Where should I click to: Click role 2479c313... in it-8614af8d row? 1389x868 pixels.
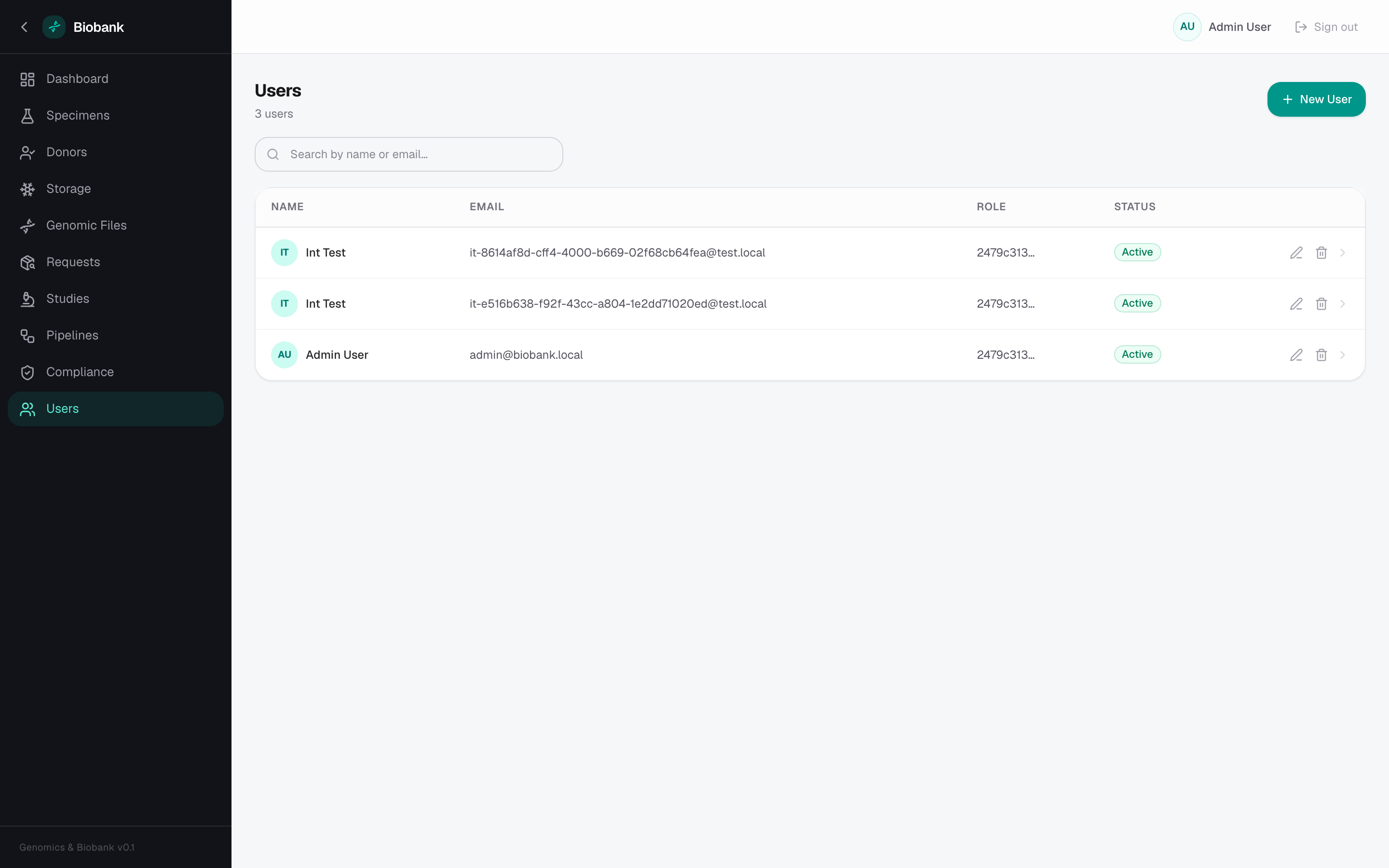coord(1006,253)
